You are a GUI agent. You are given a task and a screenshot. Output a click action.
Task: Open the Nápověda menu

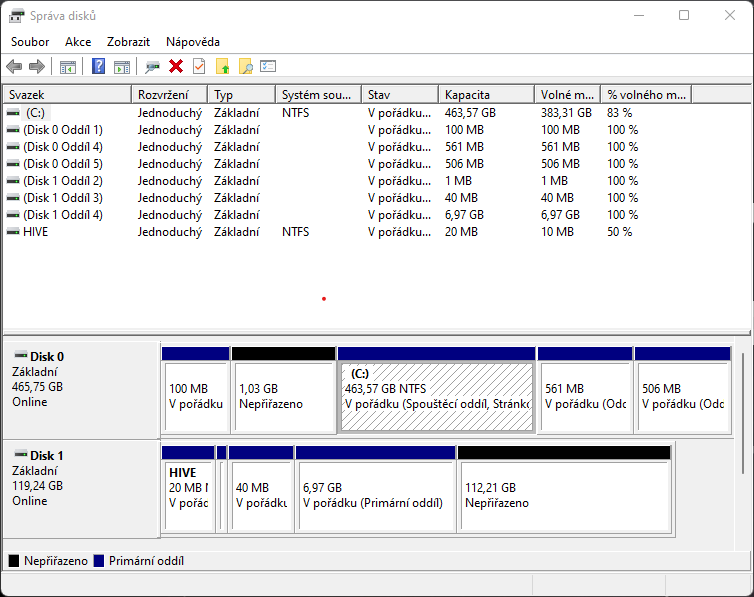193,42
